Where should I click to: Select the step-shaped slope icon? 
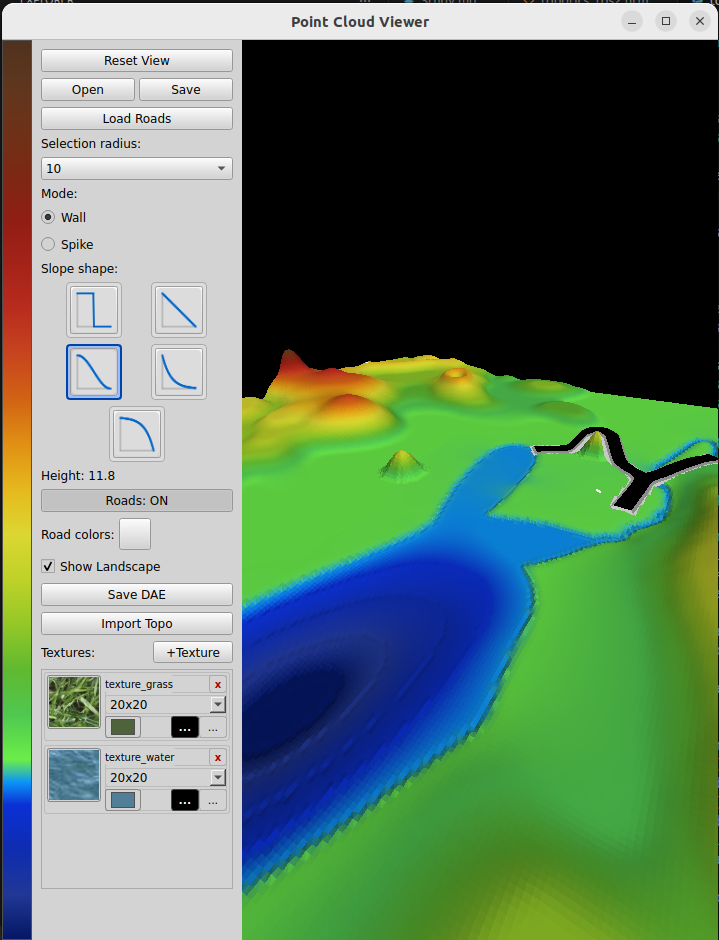(x=94, y=310)
